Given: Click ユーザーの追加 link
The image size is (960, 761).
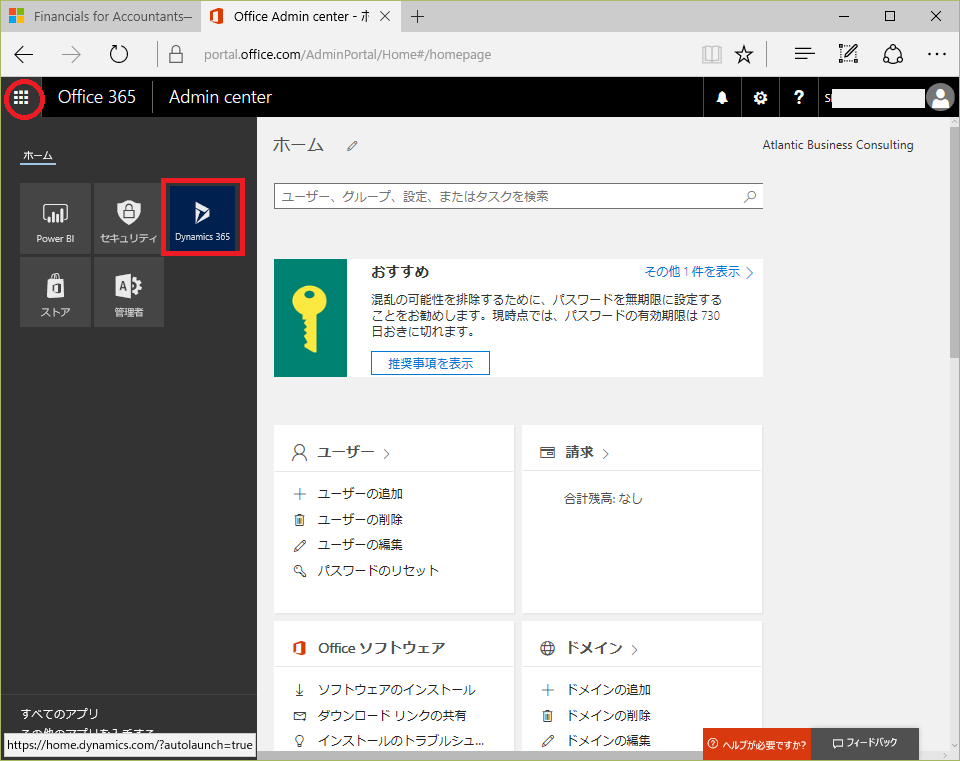Looking at the screenshot, I should tap(360, 494).
